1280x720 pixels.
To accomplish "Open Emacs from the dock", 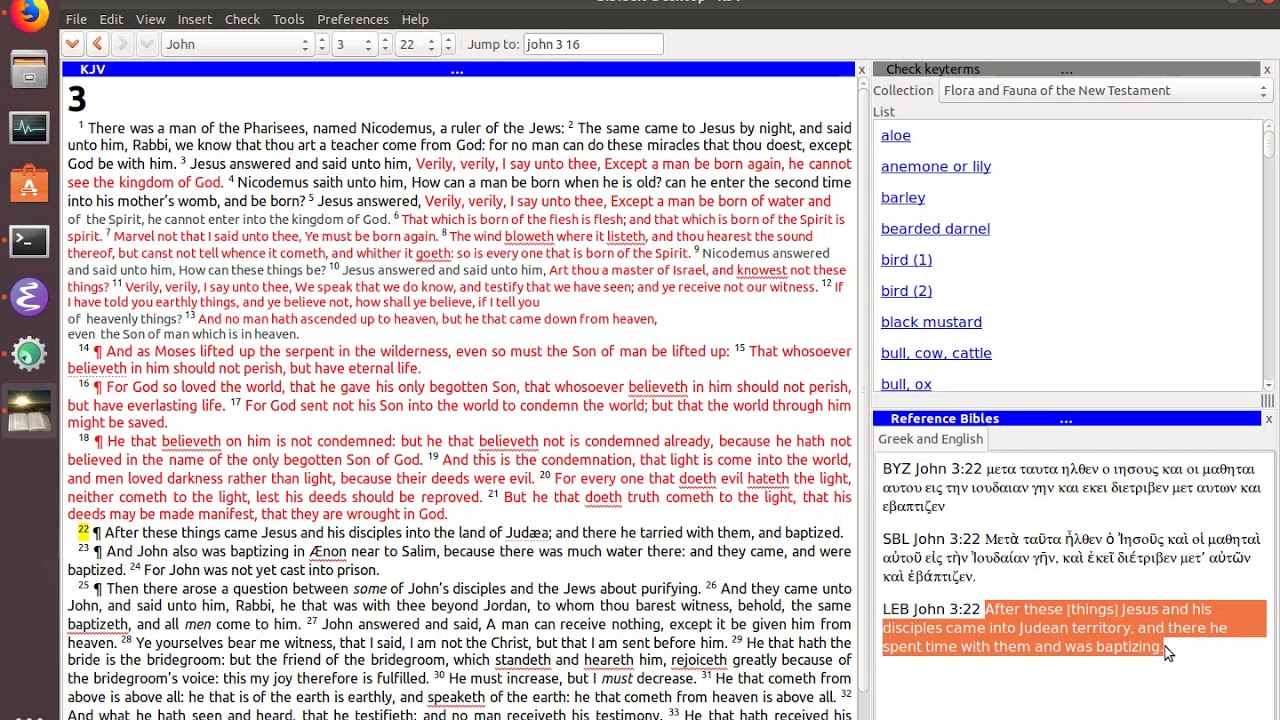I will (29, 297).
